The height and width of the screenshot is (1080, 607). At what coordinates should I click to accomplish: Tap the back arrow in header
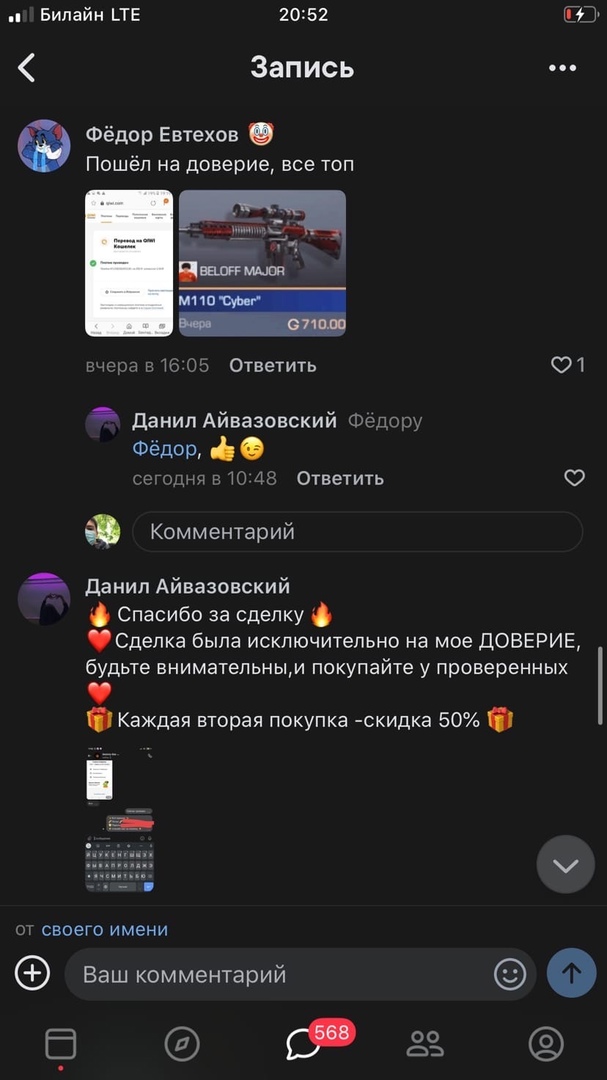coord(26,68)
